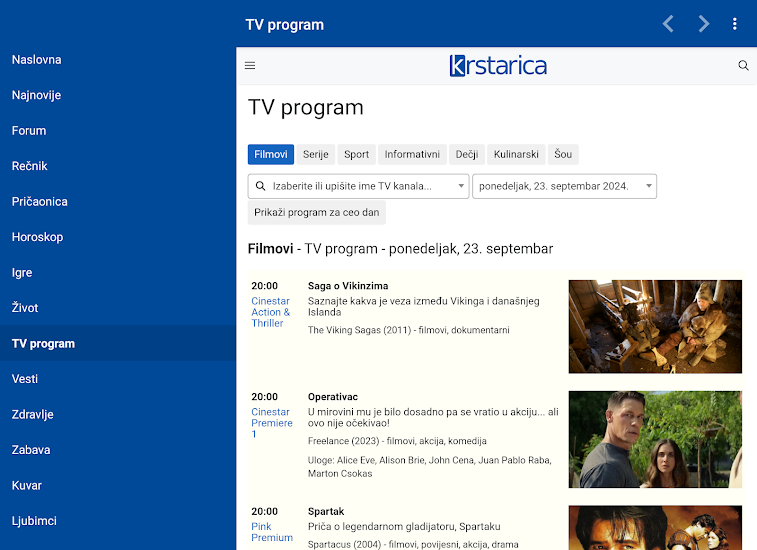Click the Krstarica logo
The width and height of the screenshot is (757, 550).
pyautogui.click(x=498, y=66)
